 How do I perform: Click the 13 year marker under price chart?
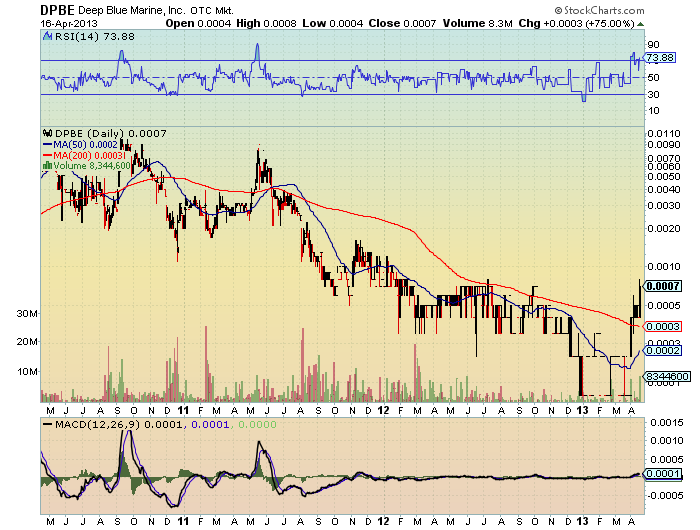582,410
